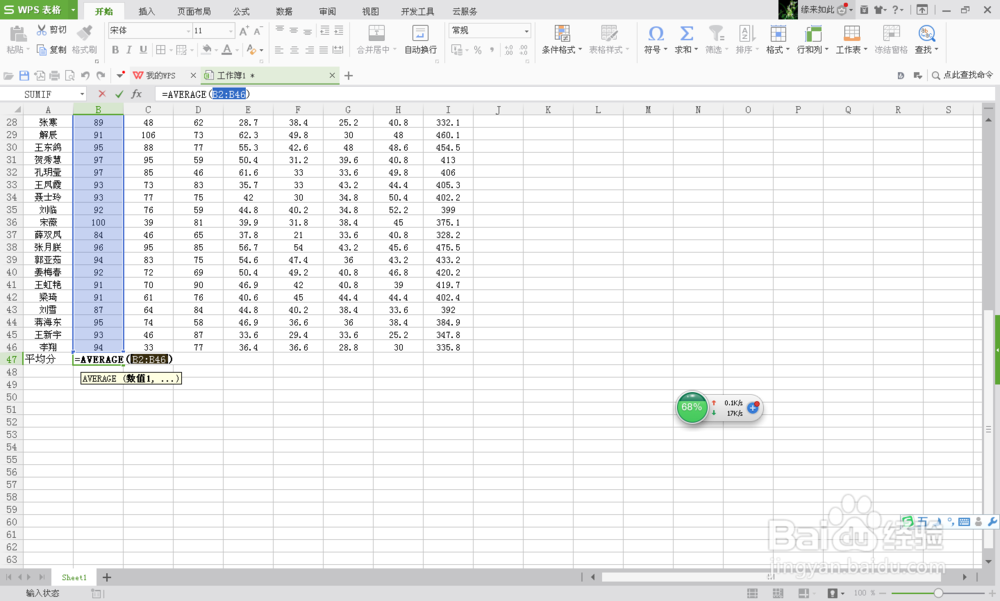Toggle Bold formatting
The height and width of the screenshot is (601, 1000).
click(x=115, y=50)
